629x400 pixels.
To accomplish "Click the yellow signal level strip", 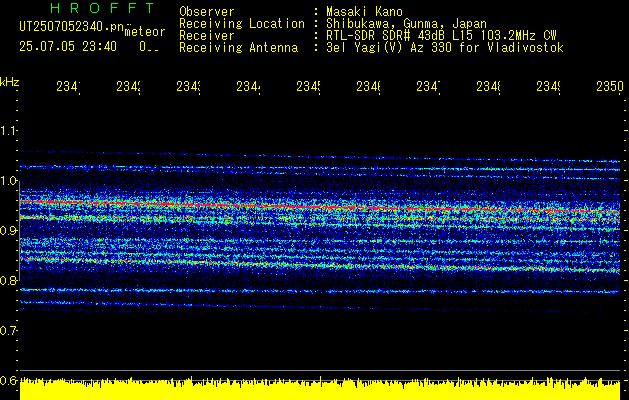I will [x=320, y=388].
